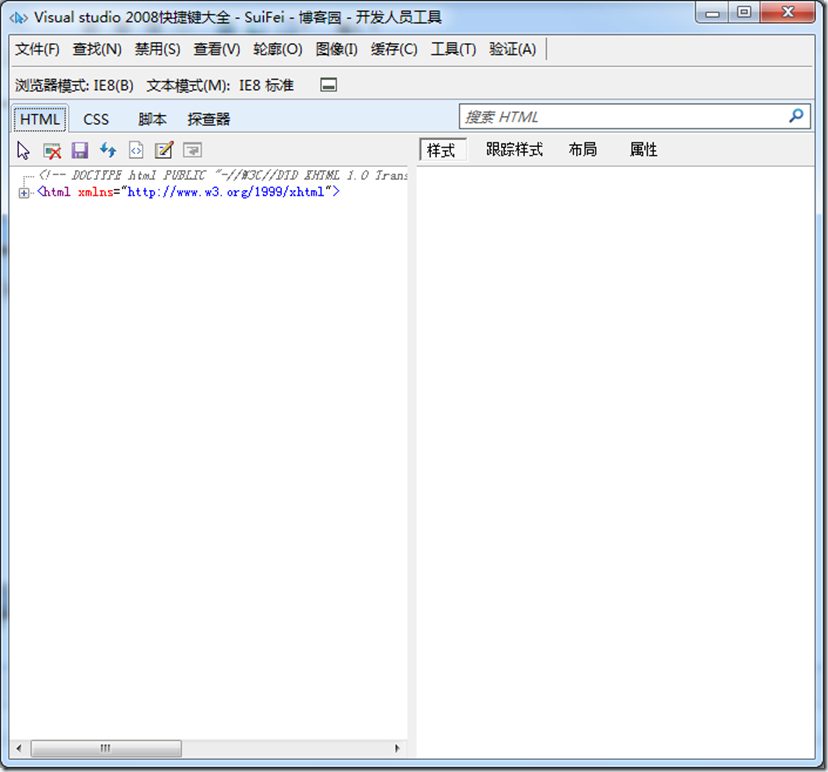Open the 查看(V) menu
The width and height of the screenshot is (828, 772).
coord(217,49)
